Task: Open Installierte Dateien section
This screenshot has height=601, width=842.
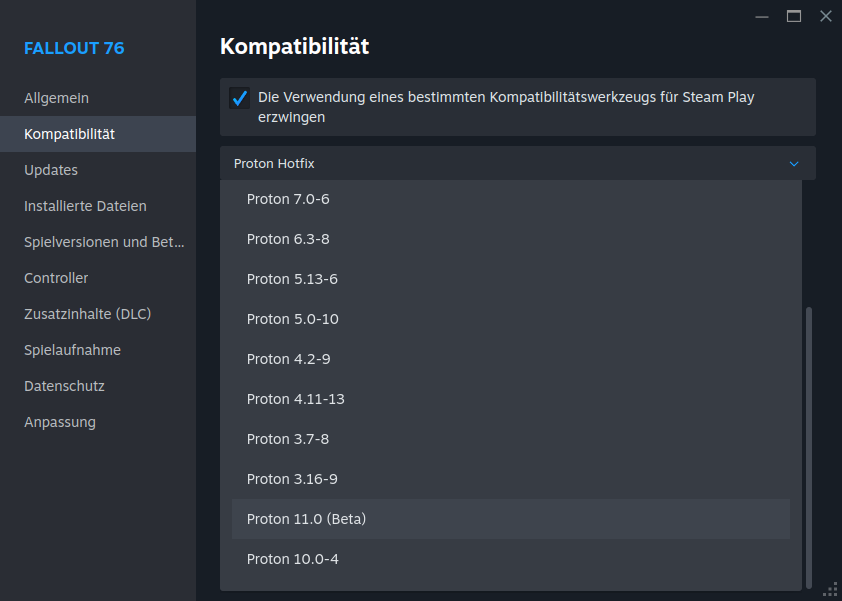Action: (x=85, y=206)
